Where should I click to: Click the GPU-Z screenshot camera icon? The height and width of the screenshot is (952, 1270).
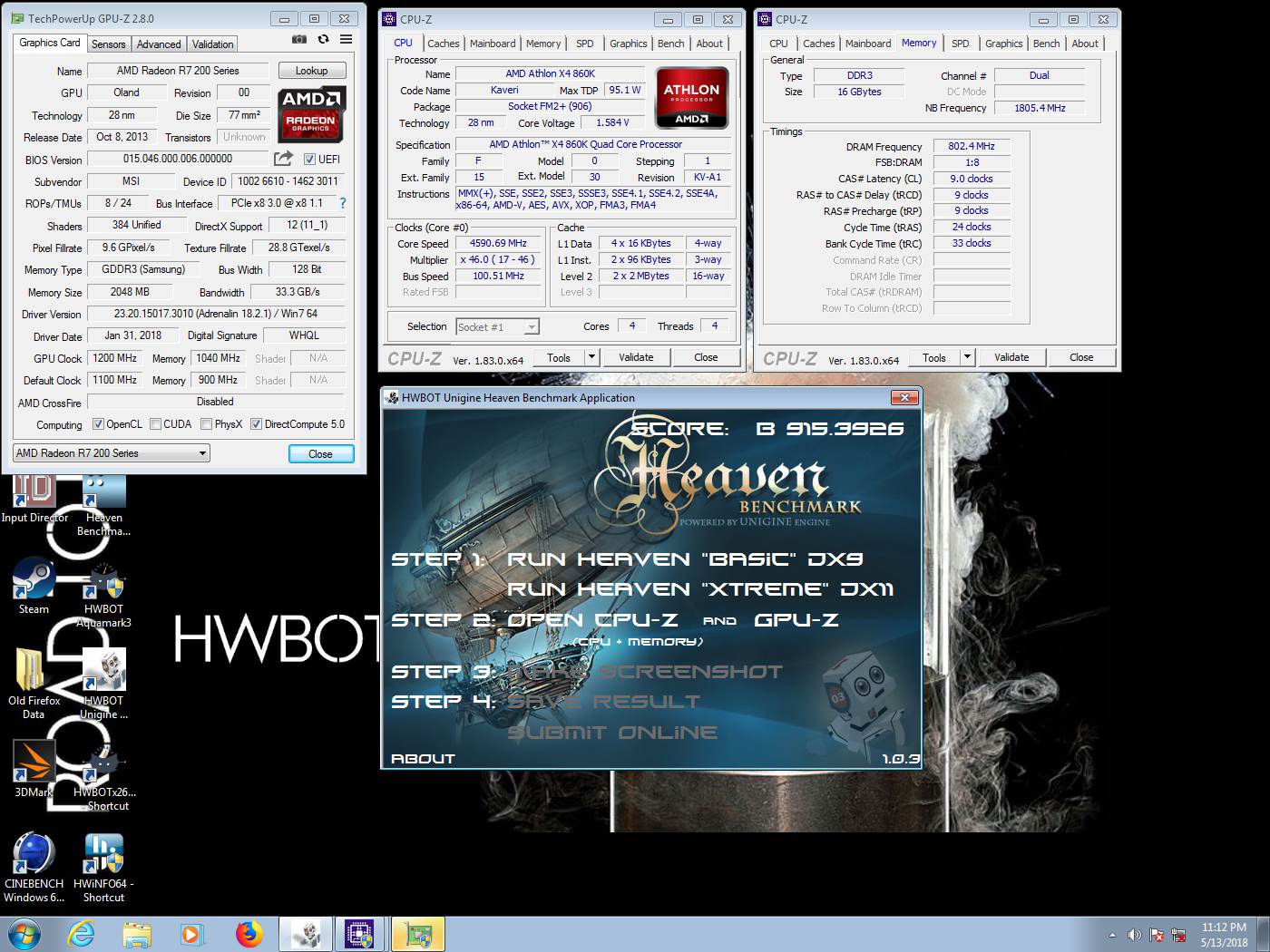[x=298, y=40]
